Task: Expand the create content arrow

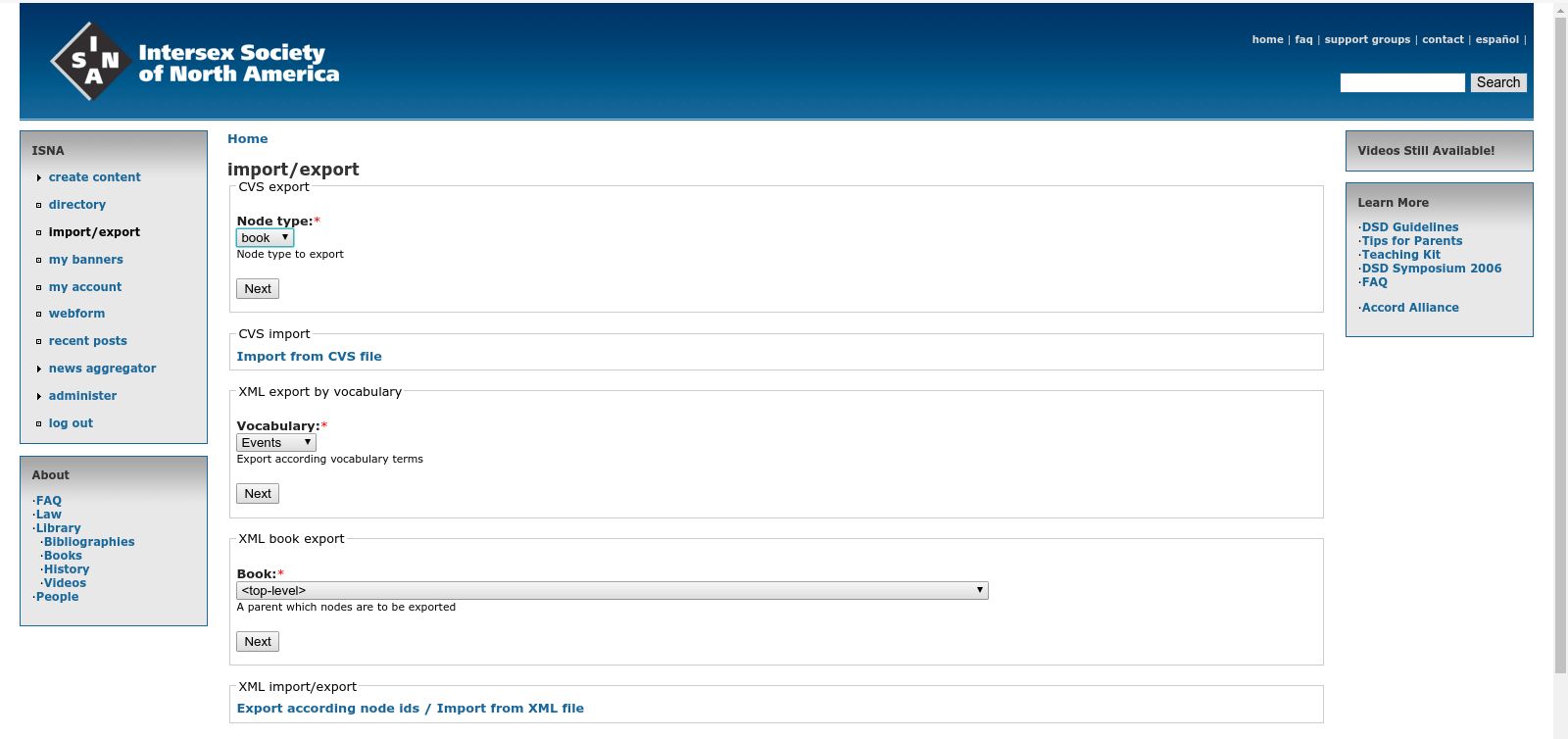Action: pyautogui.click(x=38, y=177)
